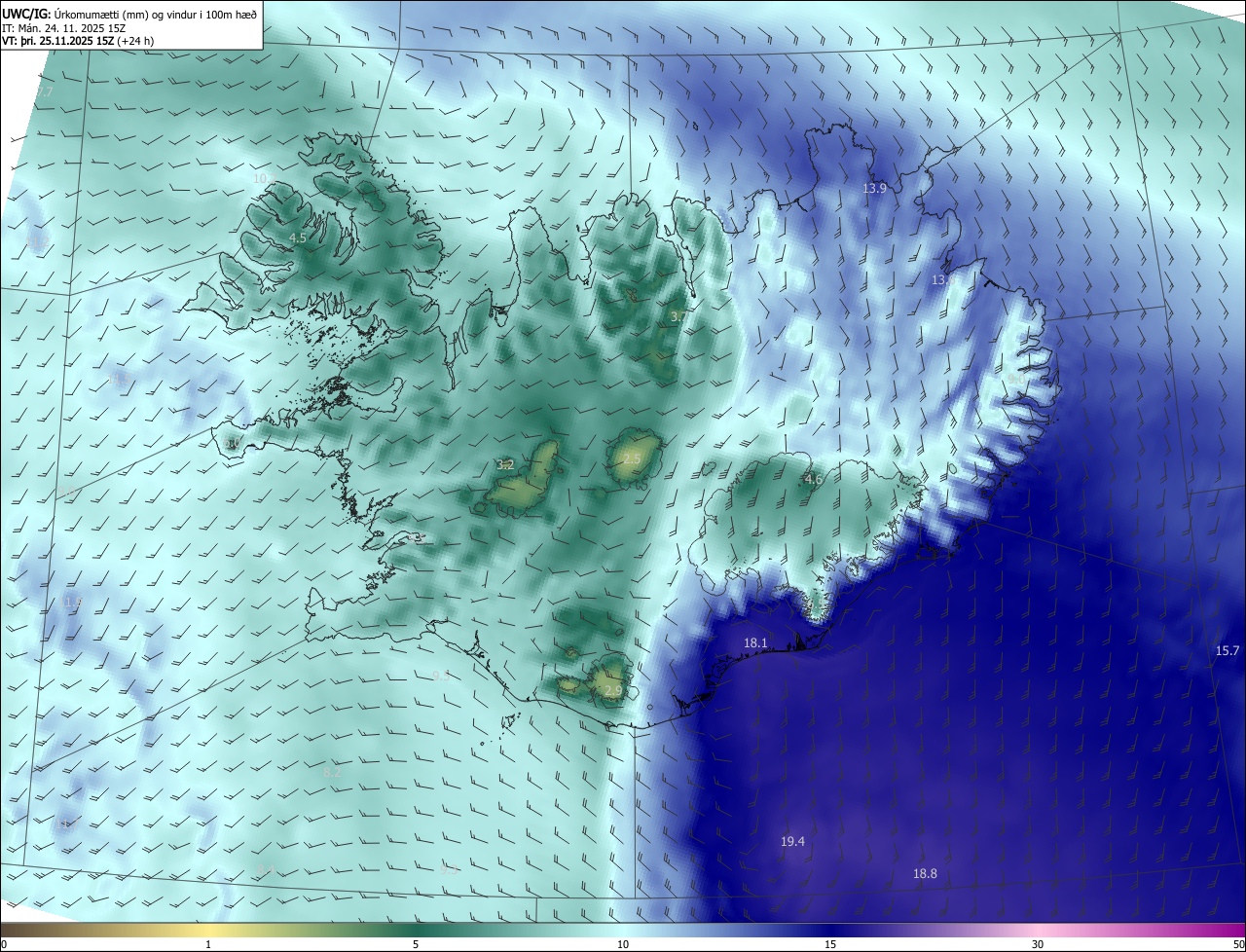Click the UWC/IG map title line
1246x952 pixels.
point(129,14)
